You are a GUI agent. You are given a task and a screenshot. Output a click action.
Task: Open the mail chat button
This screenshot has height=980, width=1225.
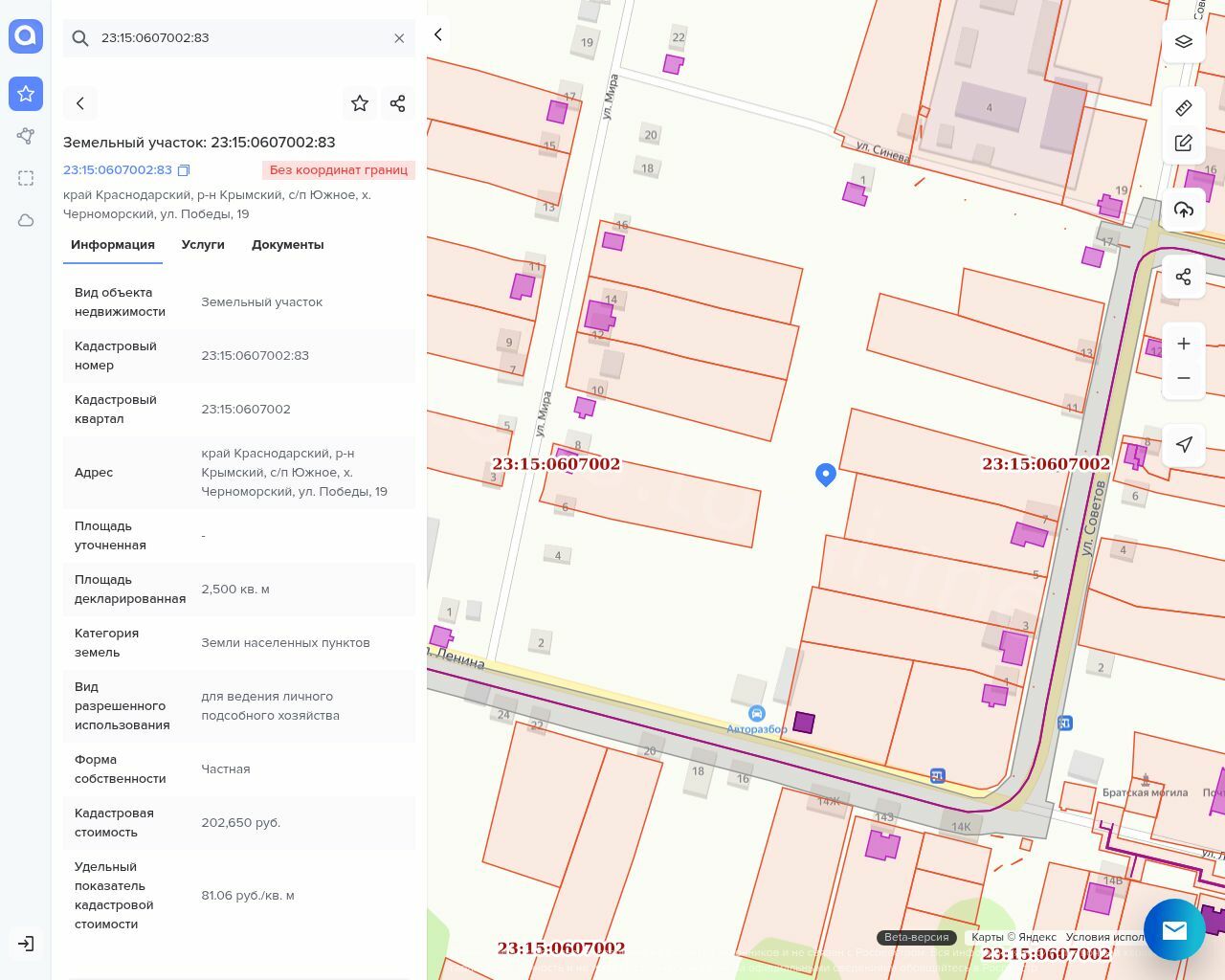(1174, 929)
